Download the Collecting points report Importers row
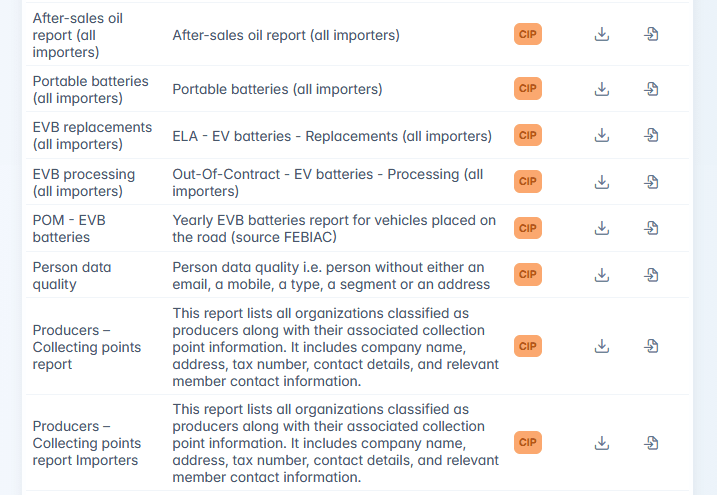This screenshot has height=495, width=717. click(602, 442)
